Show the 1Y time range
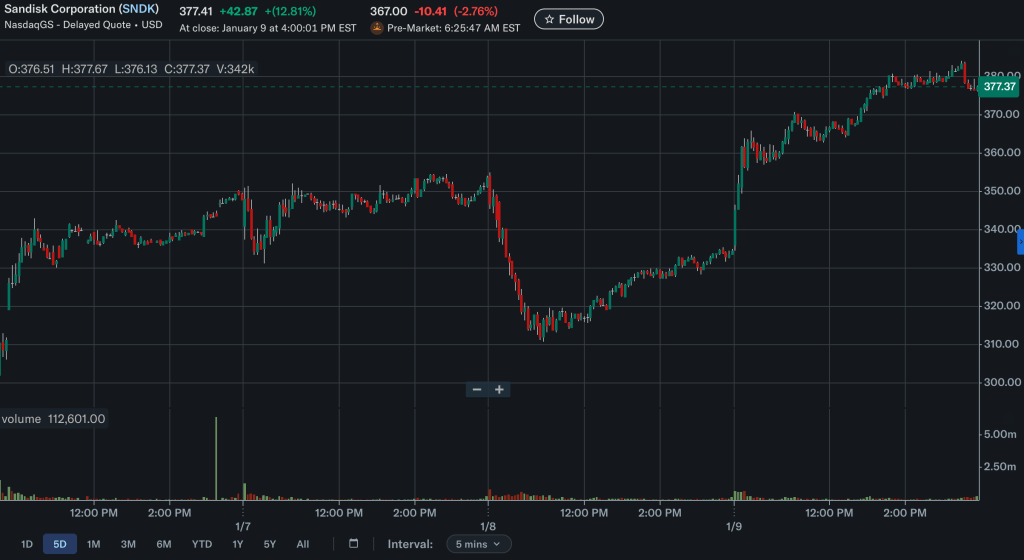This screenshot has width=1024, height=560. tap(238, 544)
